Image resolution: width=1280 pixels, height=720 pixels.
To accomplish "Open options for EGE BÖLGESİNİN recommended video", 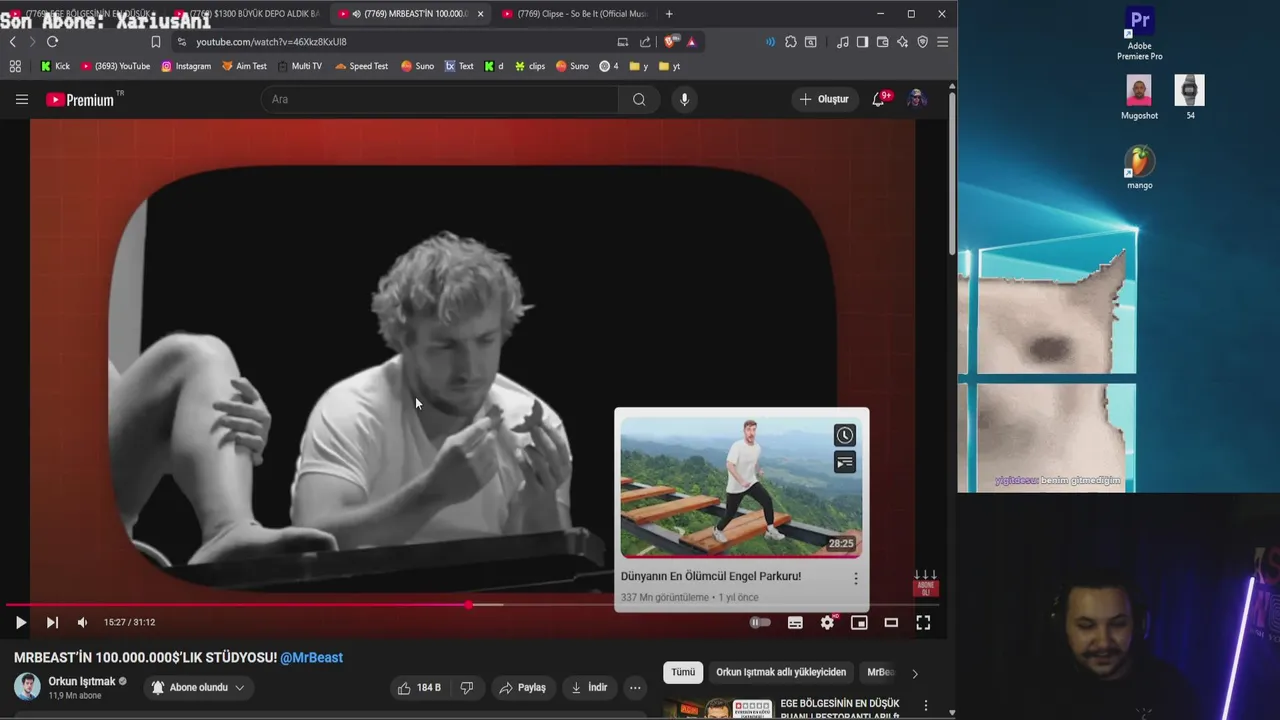I will tap(926, 706).
